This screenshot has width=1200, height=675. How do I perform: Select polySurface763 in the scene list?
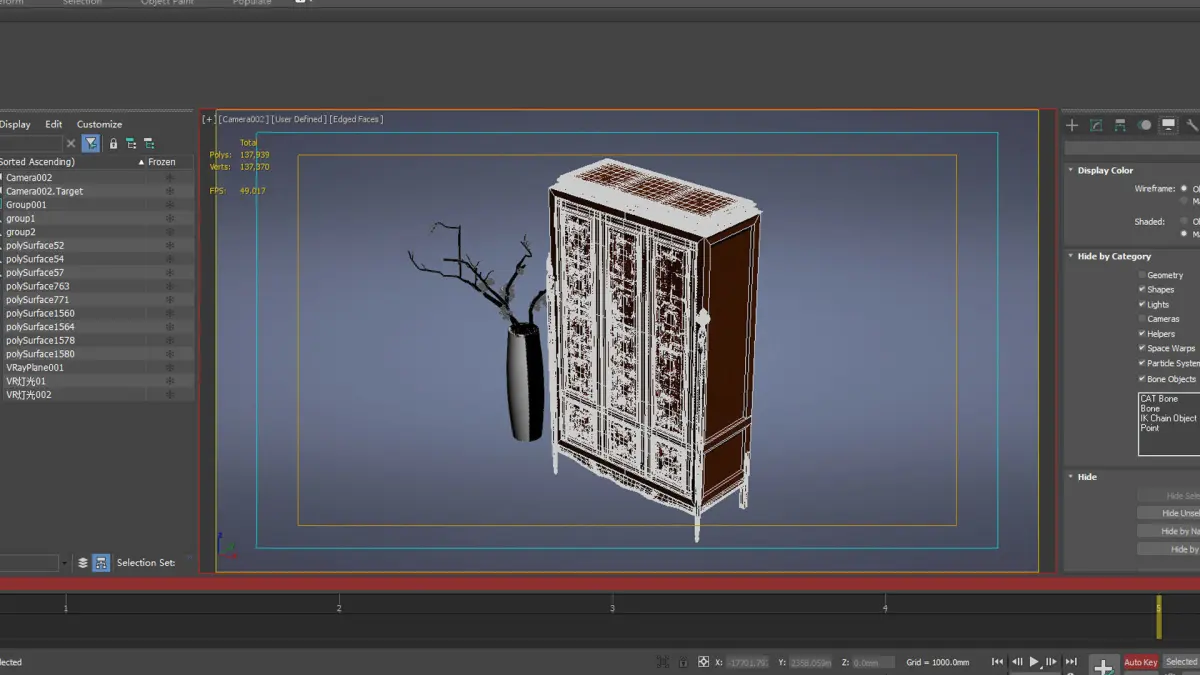coord(37,286)
